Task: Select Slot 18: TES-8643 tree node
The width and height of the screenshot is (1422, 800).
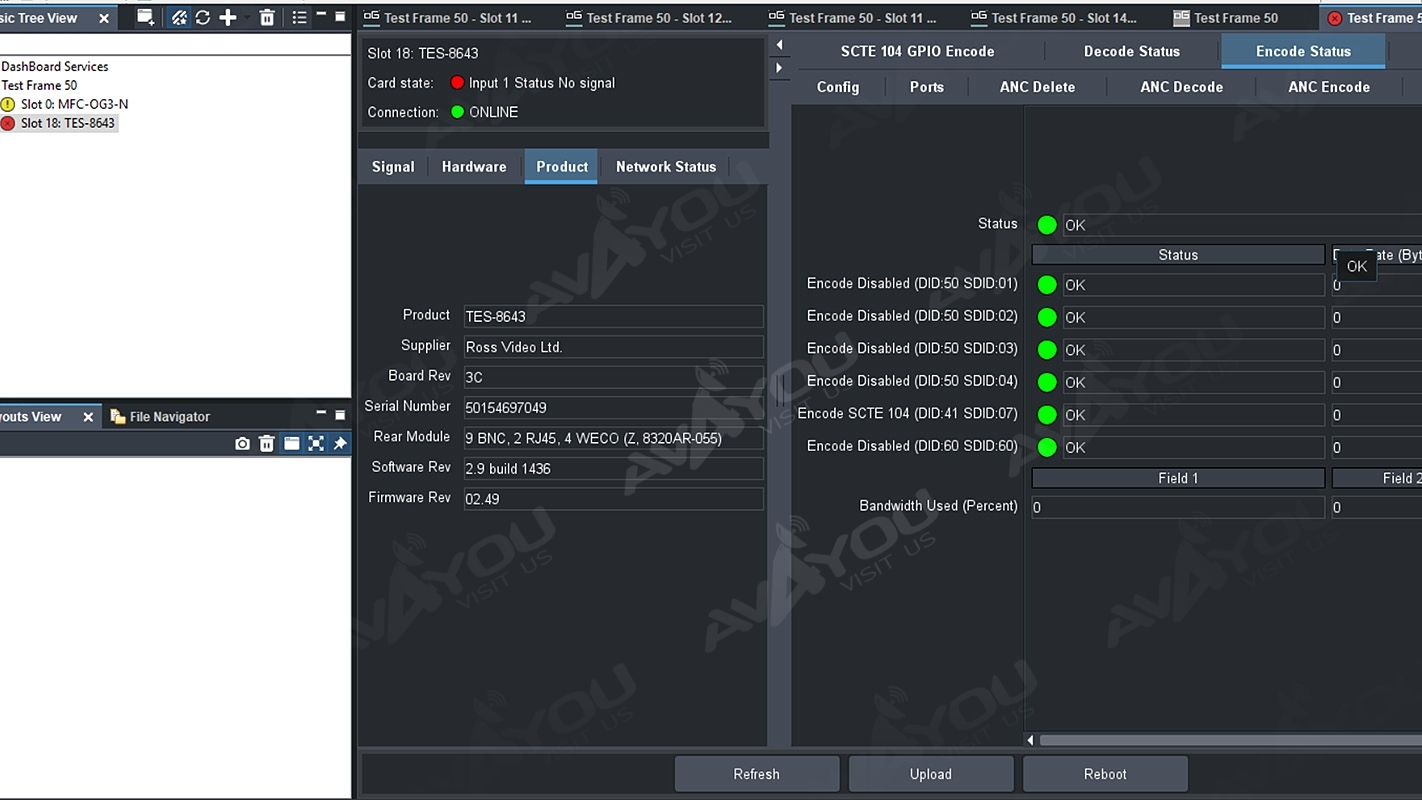Action: [x=68, y=123]
